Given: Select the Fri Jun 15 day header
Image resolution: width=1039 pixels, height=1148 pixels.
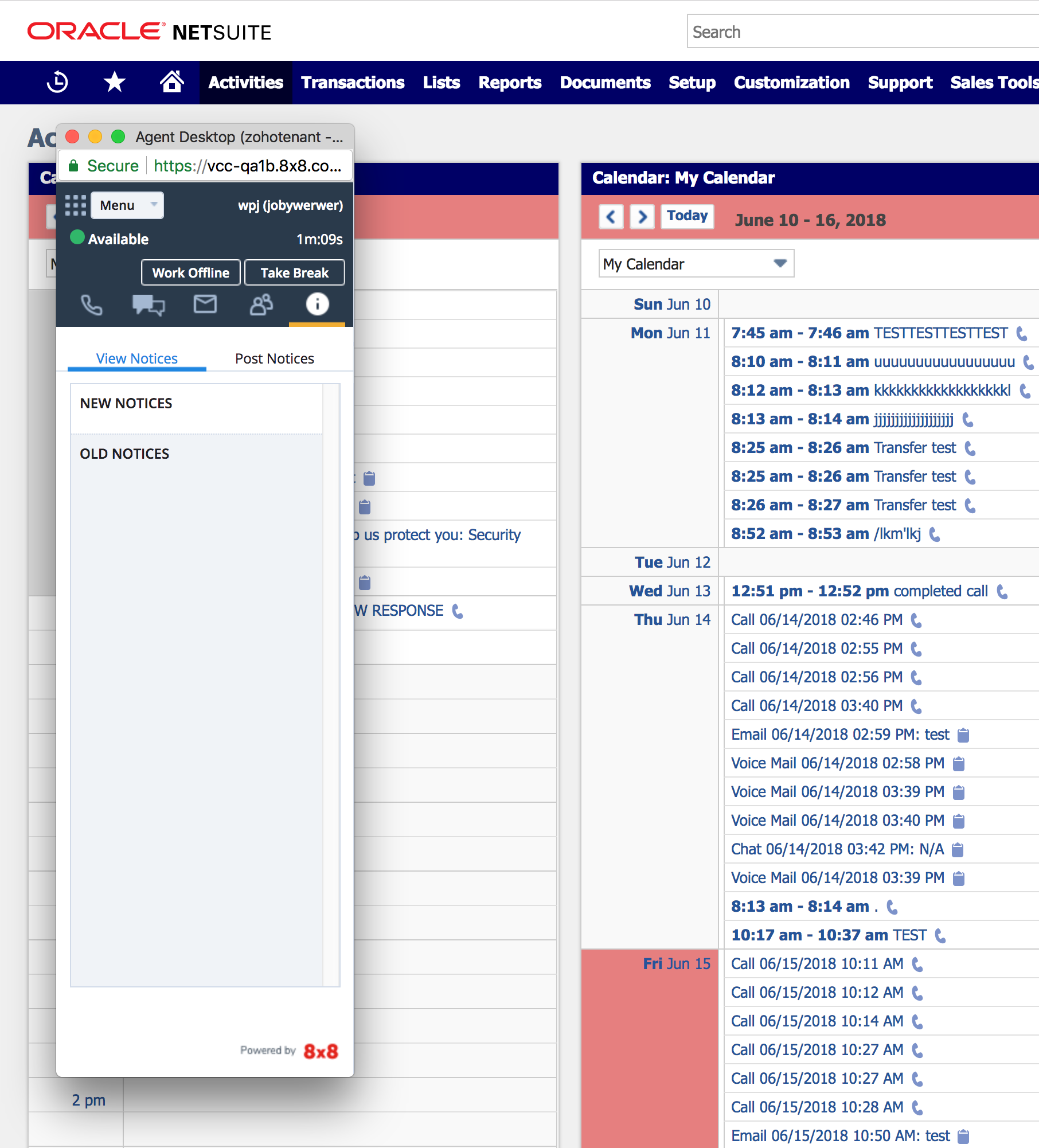Looking at the screenshot, I should pos(677,964).
